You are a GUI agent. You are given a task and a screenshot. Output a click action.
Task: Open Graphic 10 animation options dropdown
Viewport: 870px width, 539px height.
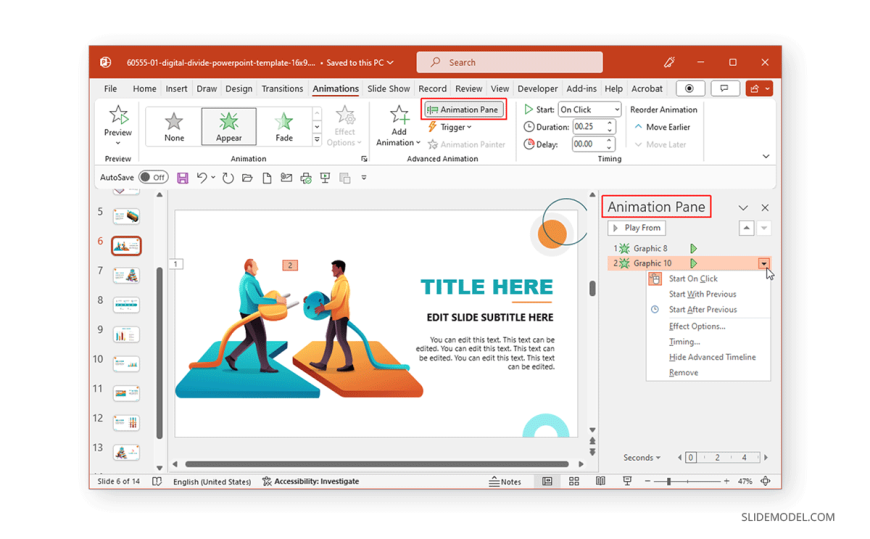coord(764,263)
